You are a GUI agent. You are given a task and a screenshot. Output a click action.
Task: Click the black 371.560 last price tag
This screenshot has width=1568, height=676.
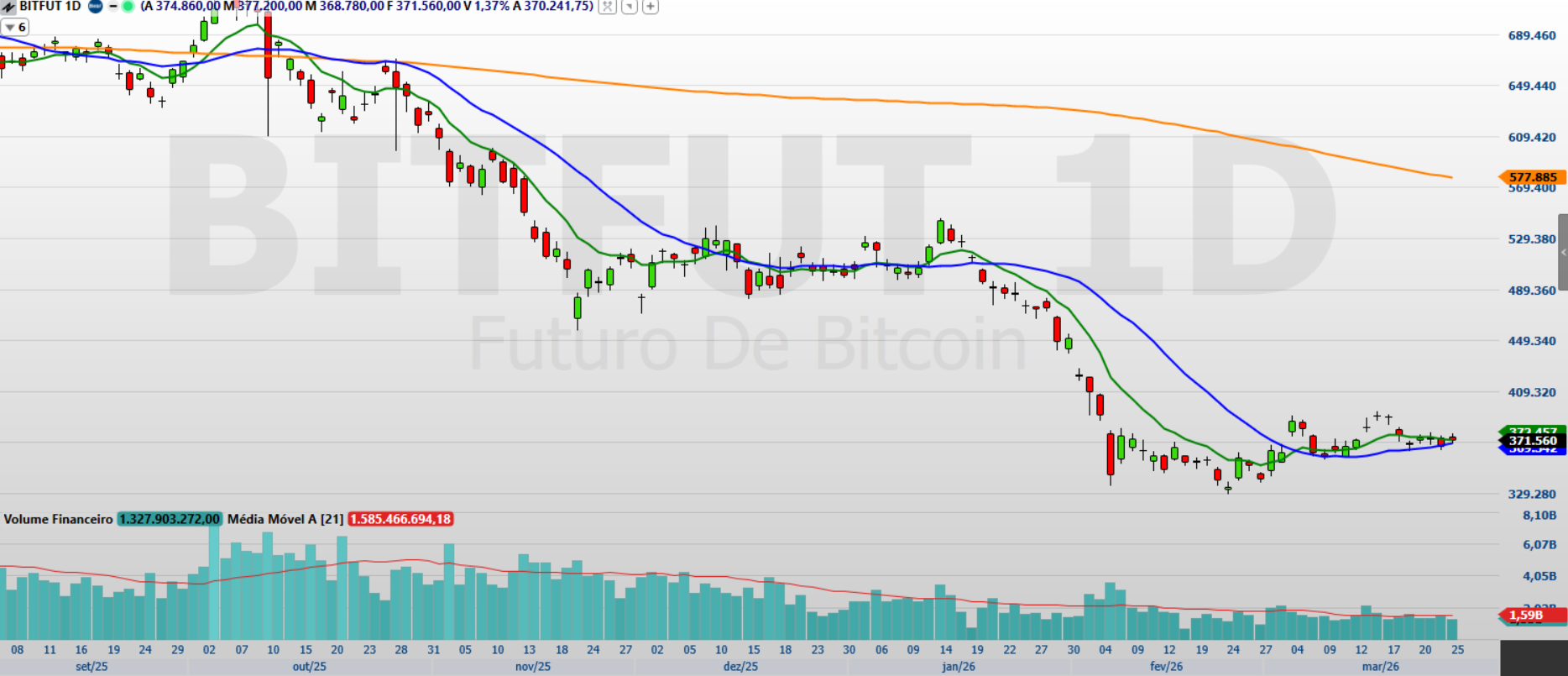[1532, 441]
